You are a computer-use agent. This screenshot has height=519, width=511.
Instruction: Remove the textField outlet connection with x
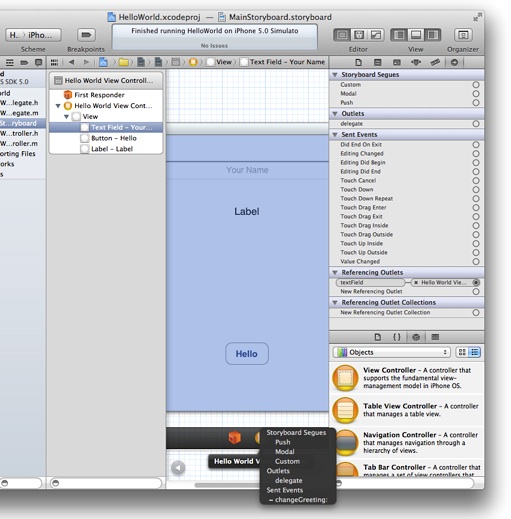[x=416, y=283]
